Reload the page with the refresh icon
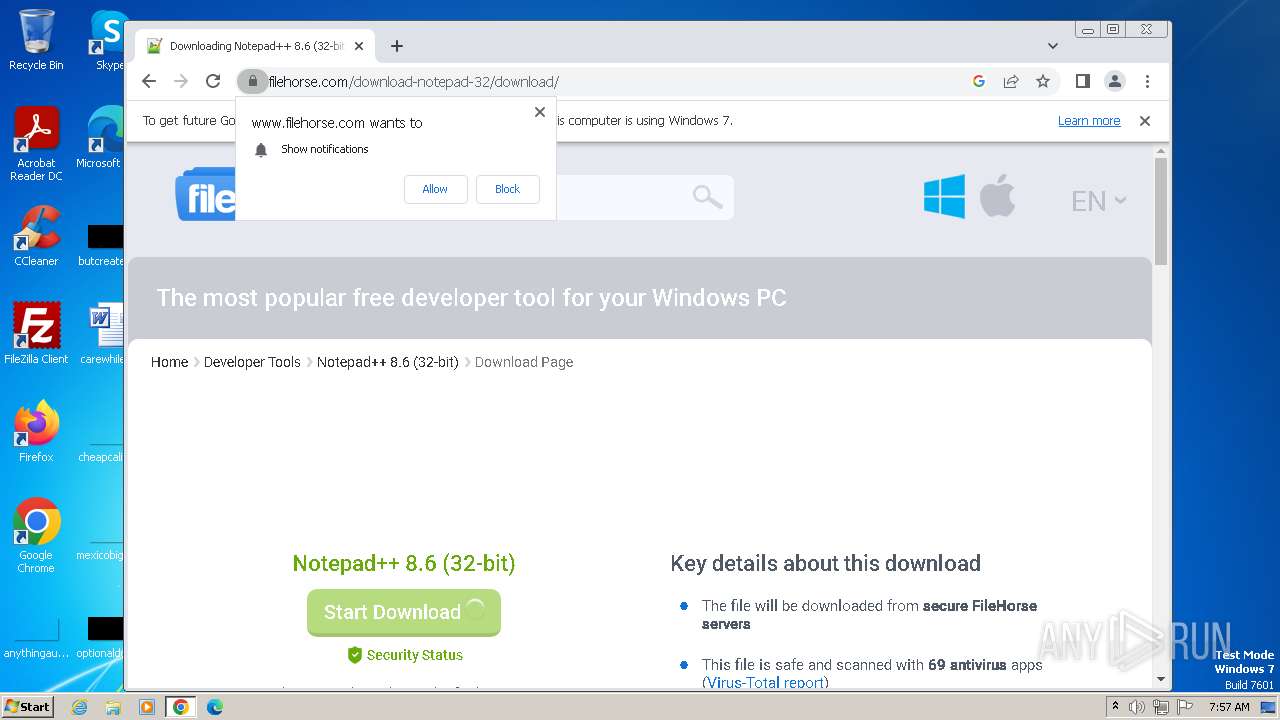This screenshot has width=1280, height=720. pyautogui.click(x=213, y=81)
